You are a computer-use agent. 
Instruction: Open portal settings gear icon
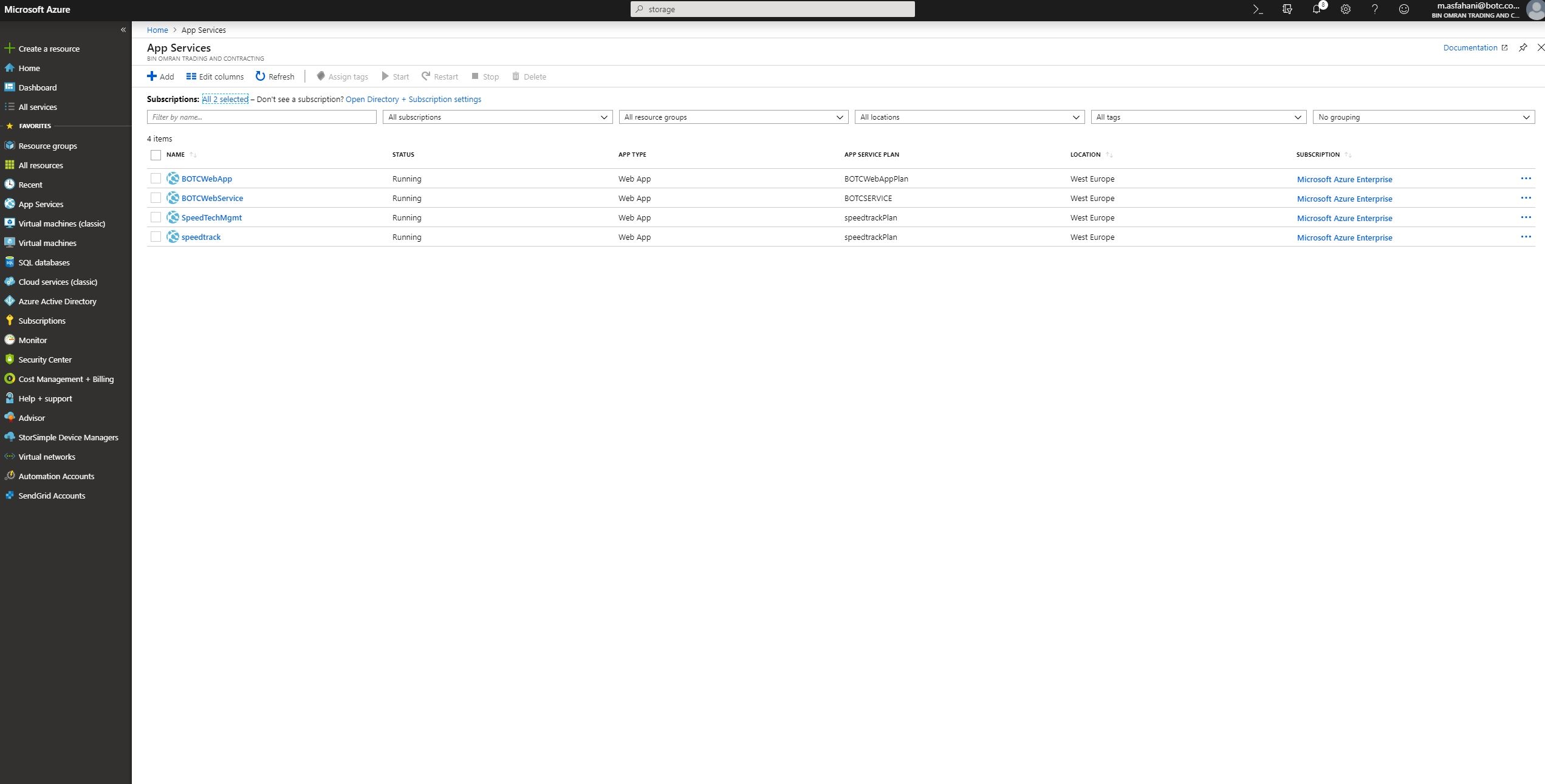click(x=1345, y=9)
